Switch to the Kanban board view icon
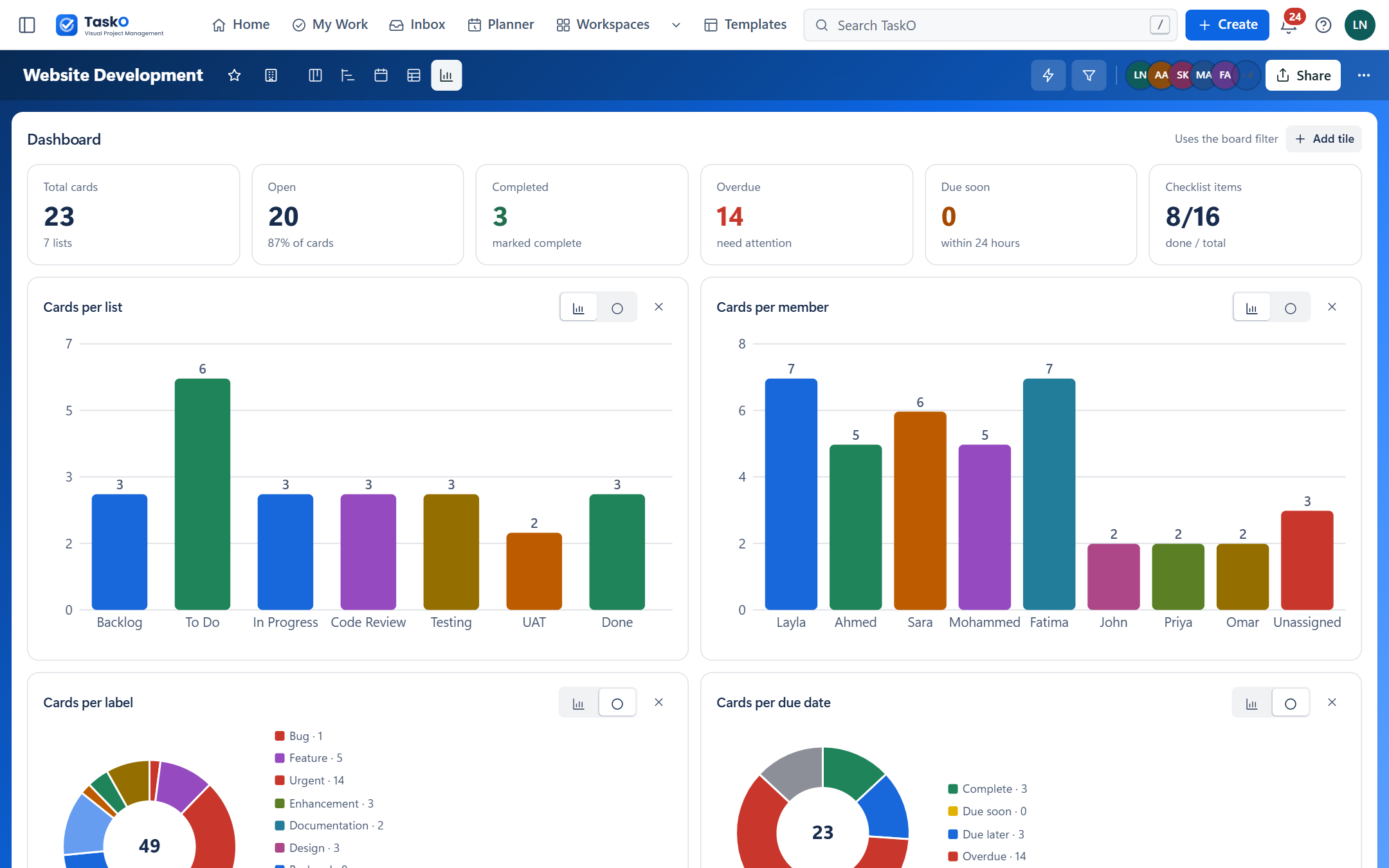The height and width of the screenshot is (868, 1389). point(315,75)
